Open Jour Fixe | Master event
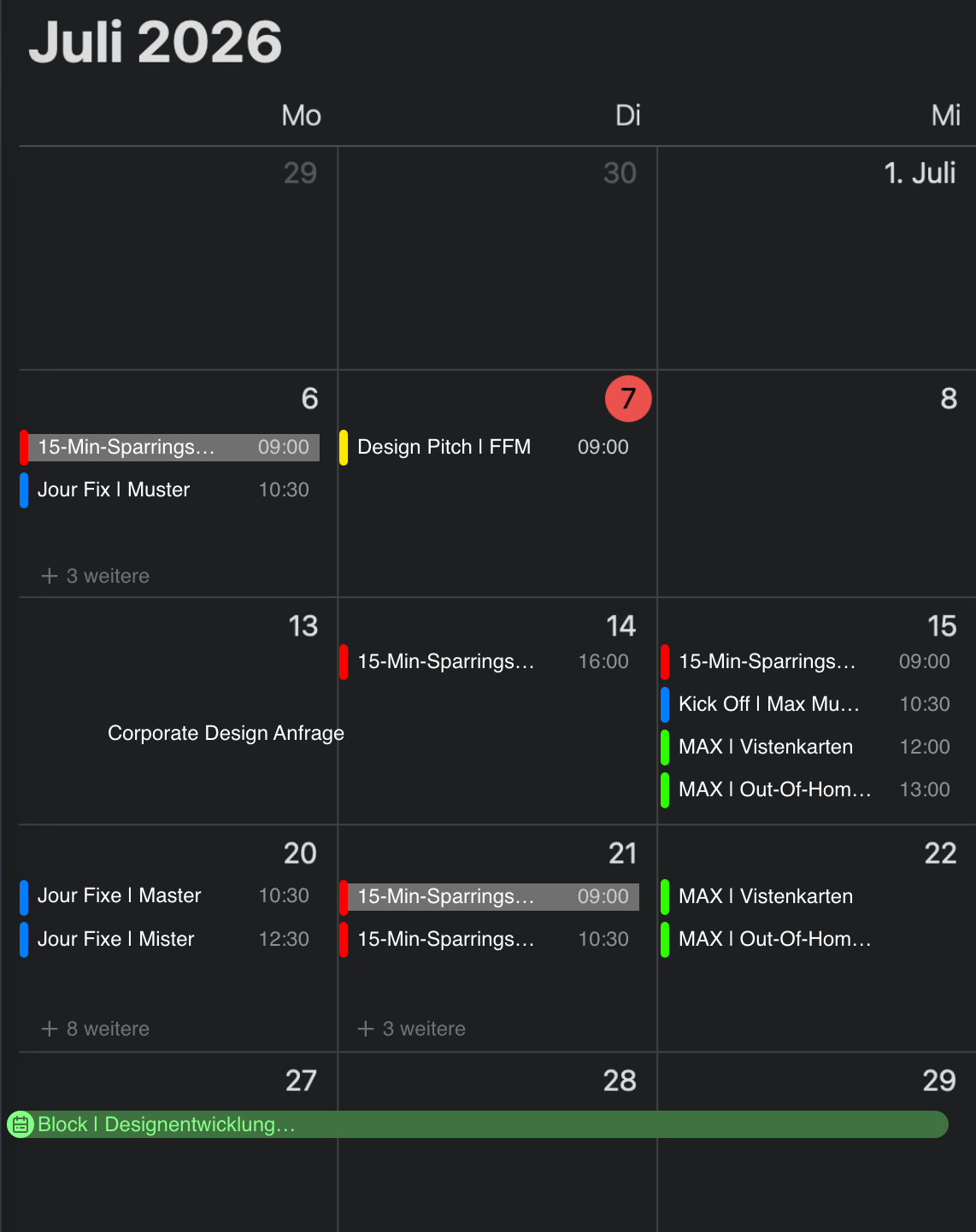Screen dimensions: 976x1232 click(x=169, y=895)
